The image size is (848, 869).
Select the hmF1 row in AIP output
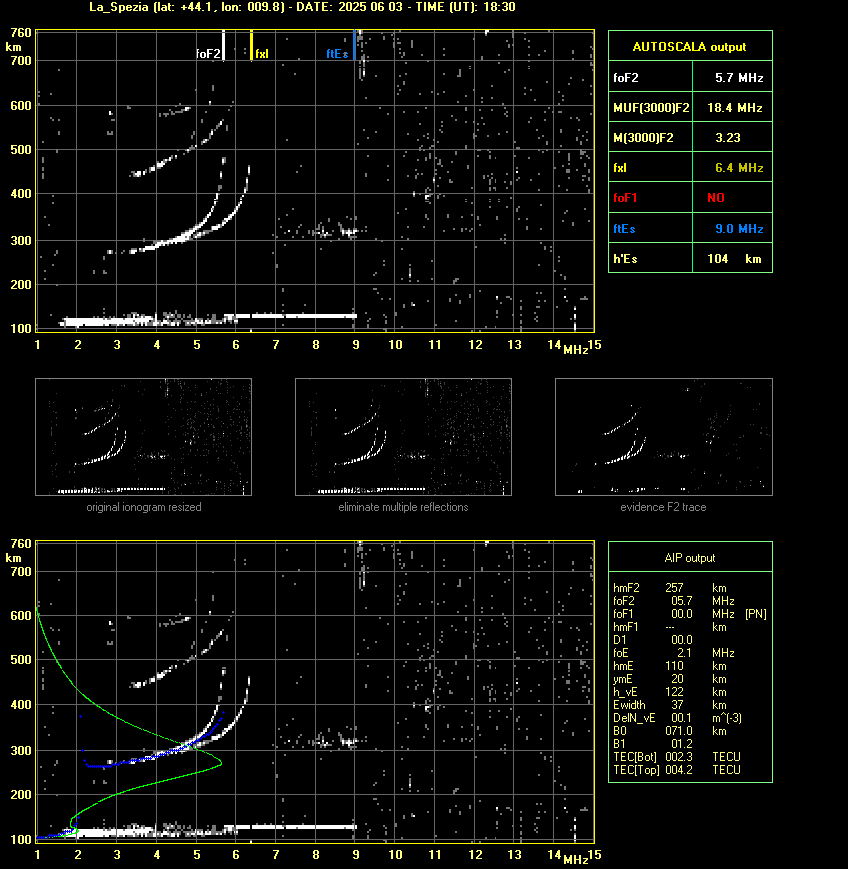point(690,627)
